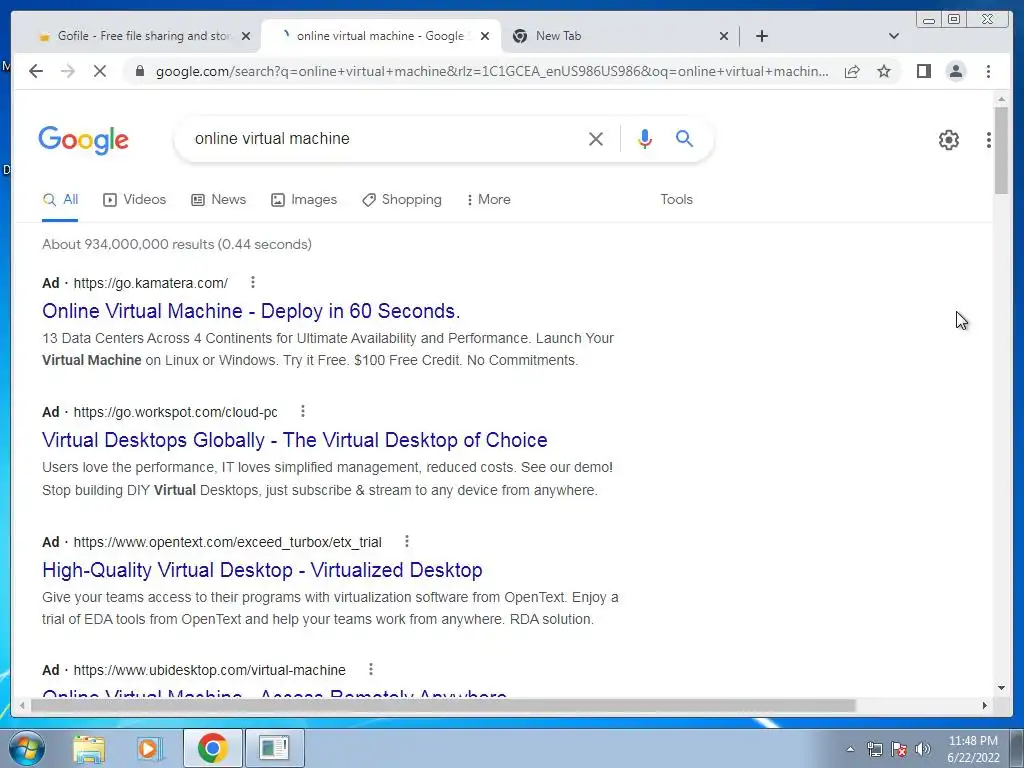Click into the Google search input field

(x=385, y=138)
